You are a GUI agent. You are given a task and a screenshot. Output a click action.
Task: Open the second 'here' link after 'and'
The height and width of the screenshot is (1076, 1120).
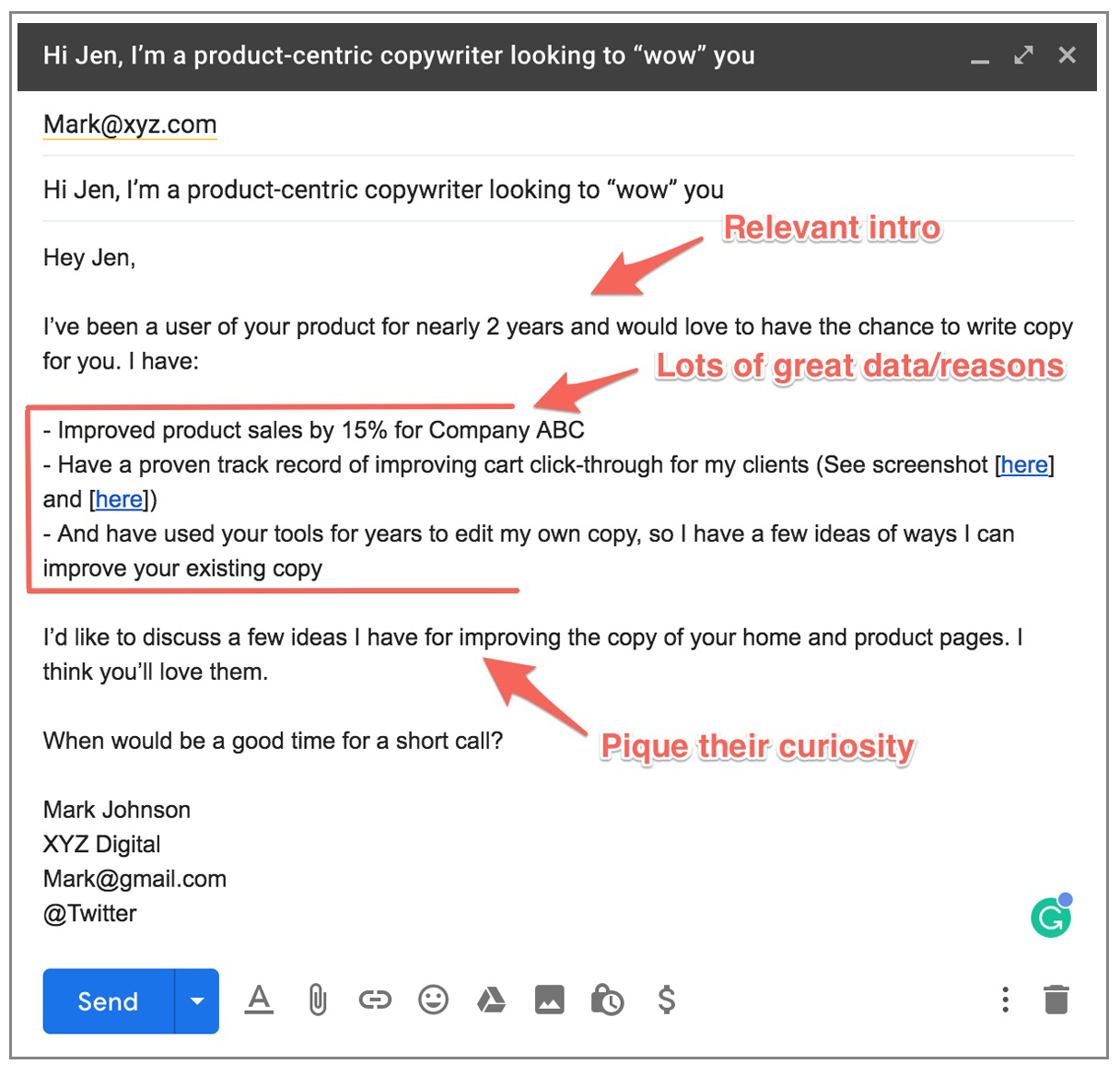pyautogui.click(x=120, y=499)
